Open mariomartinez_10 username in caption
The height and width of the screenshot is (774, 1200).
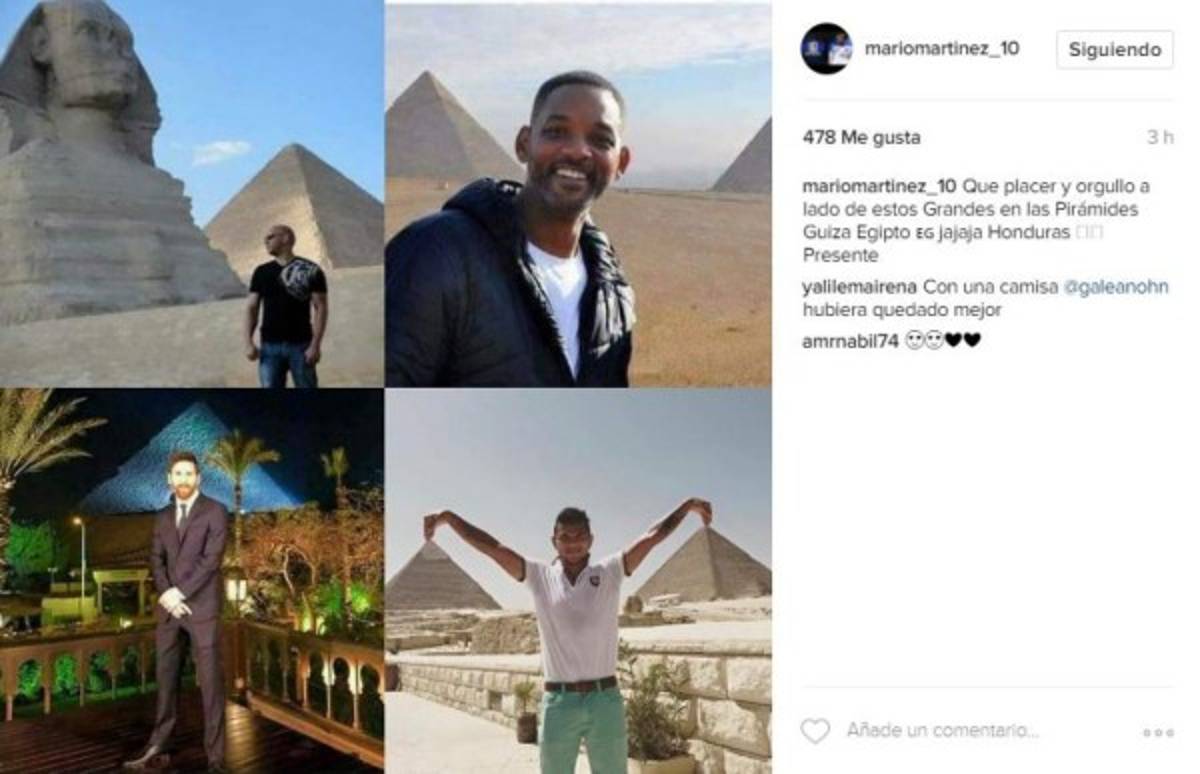[879, 187]
